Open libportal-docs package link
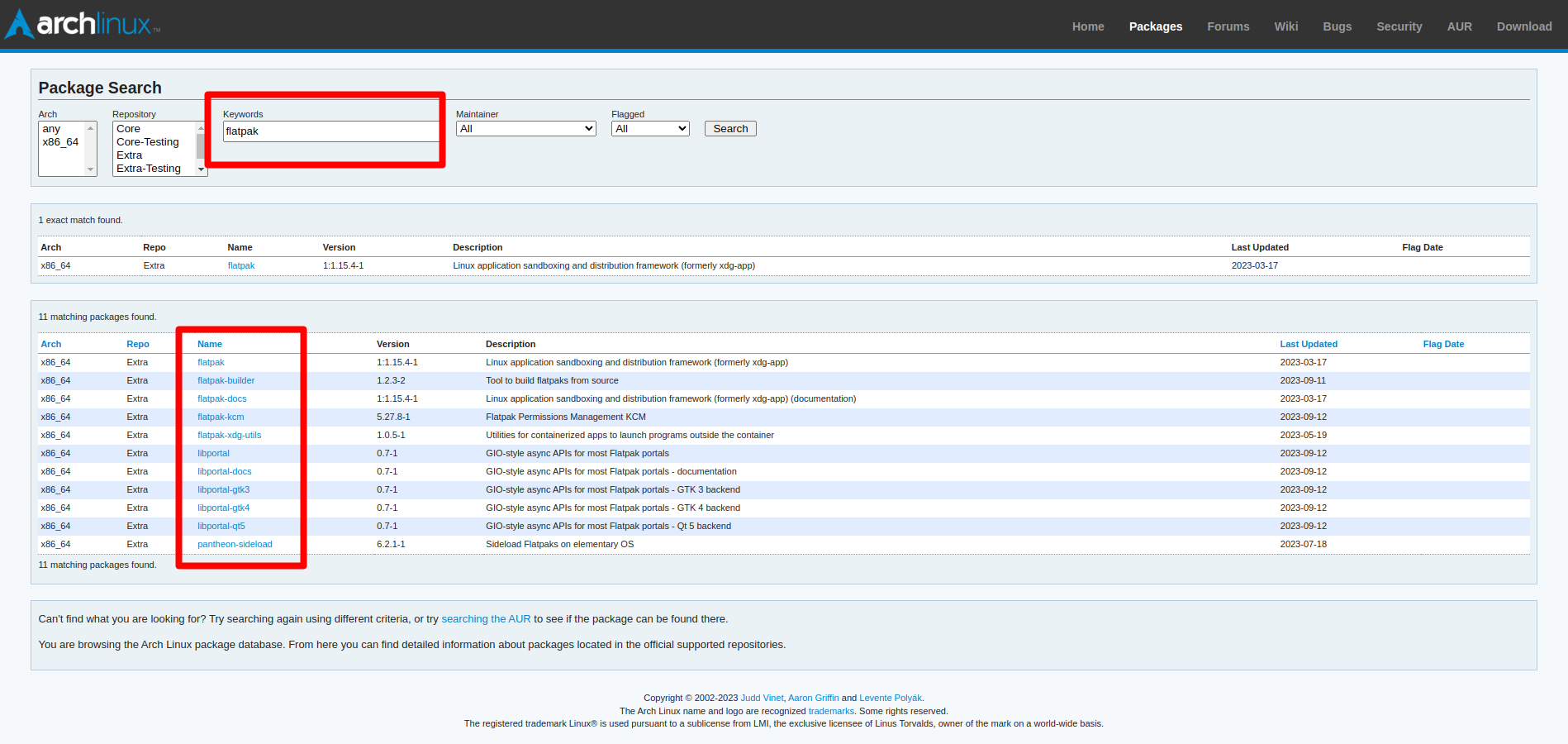This screenshot has width=1568, height=744. coord(224,472)
